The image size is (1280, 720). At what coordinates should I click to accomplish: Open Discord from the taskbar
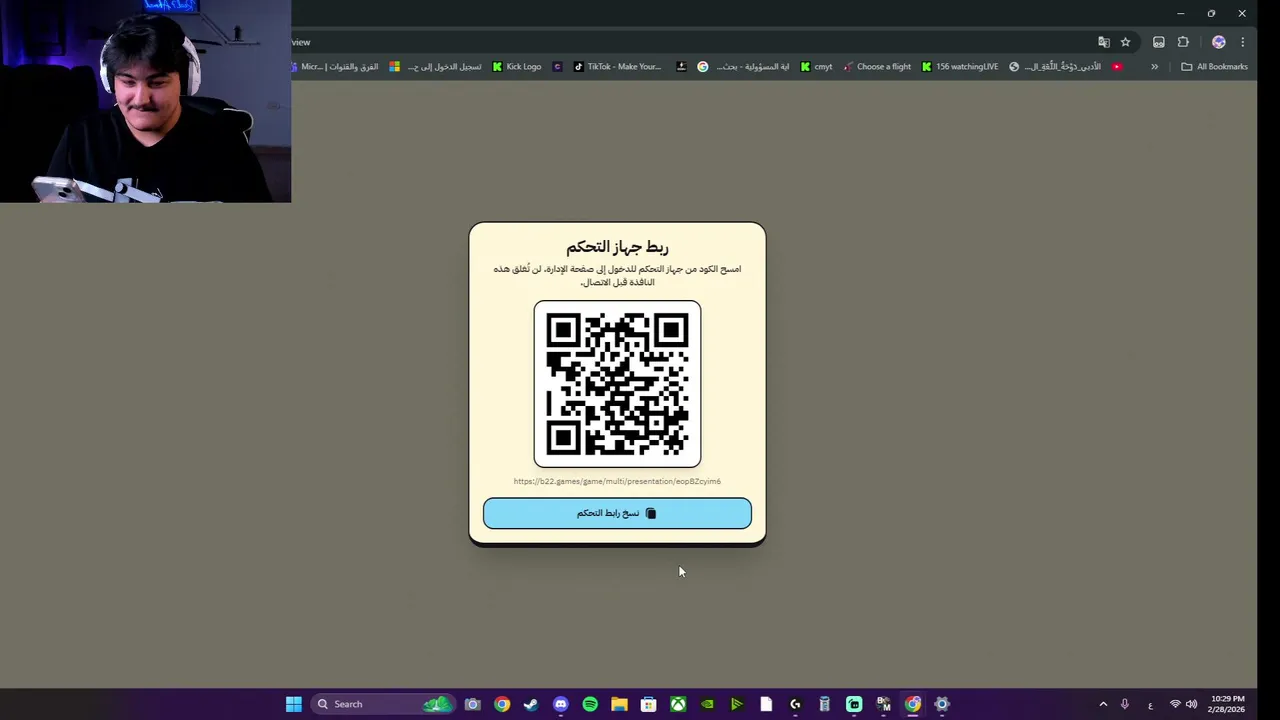tap(561, 704)
